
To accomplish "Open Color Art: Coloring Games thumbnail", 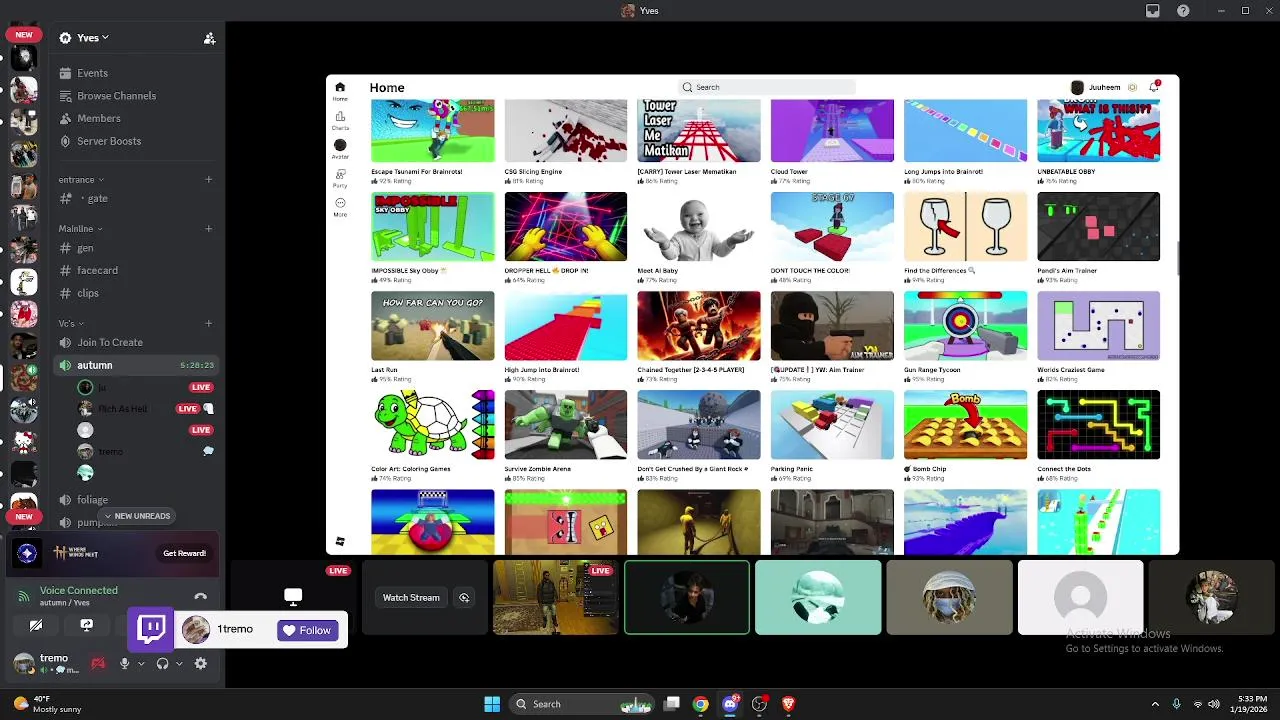I will coord(432,425).
